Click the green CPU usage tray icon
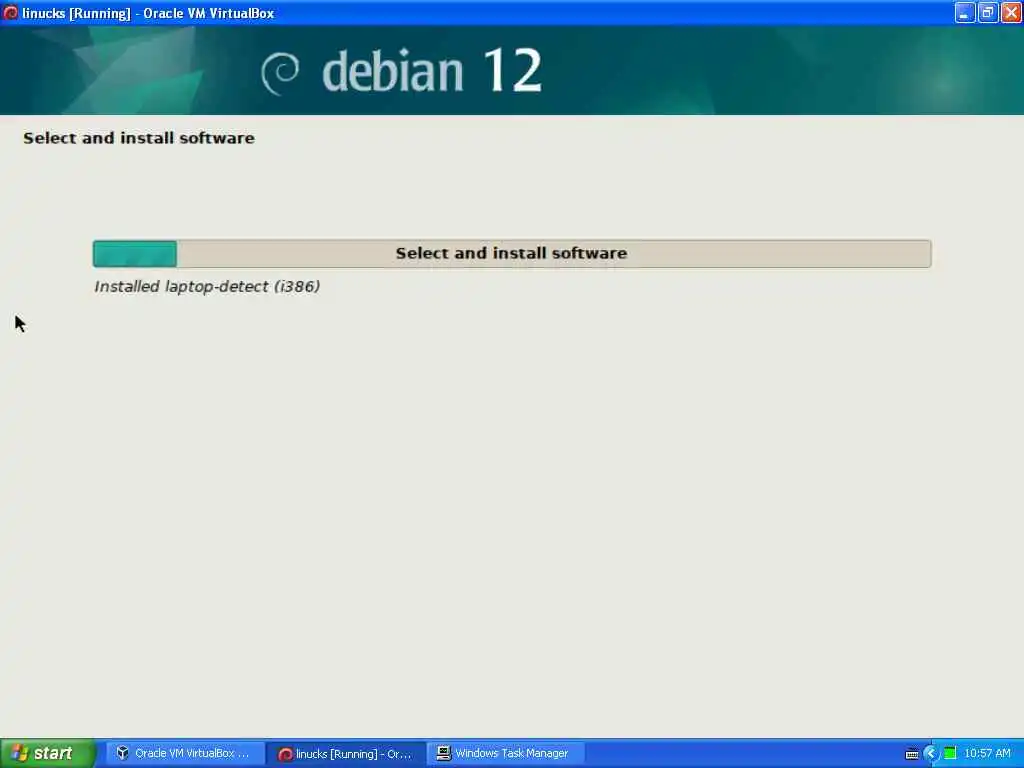This screenshot has width=1024, height=768. 950,754
